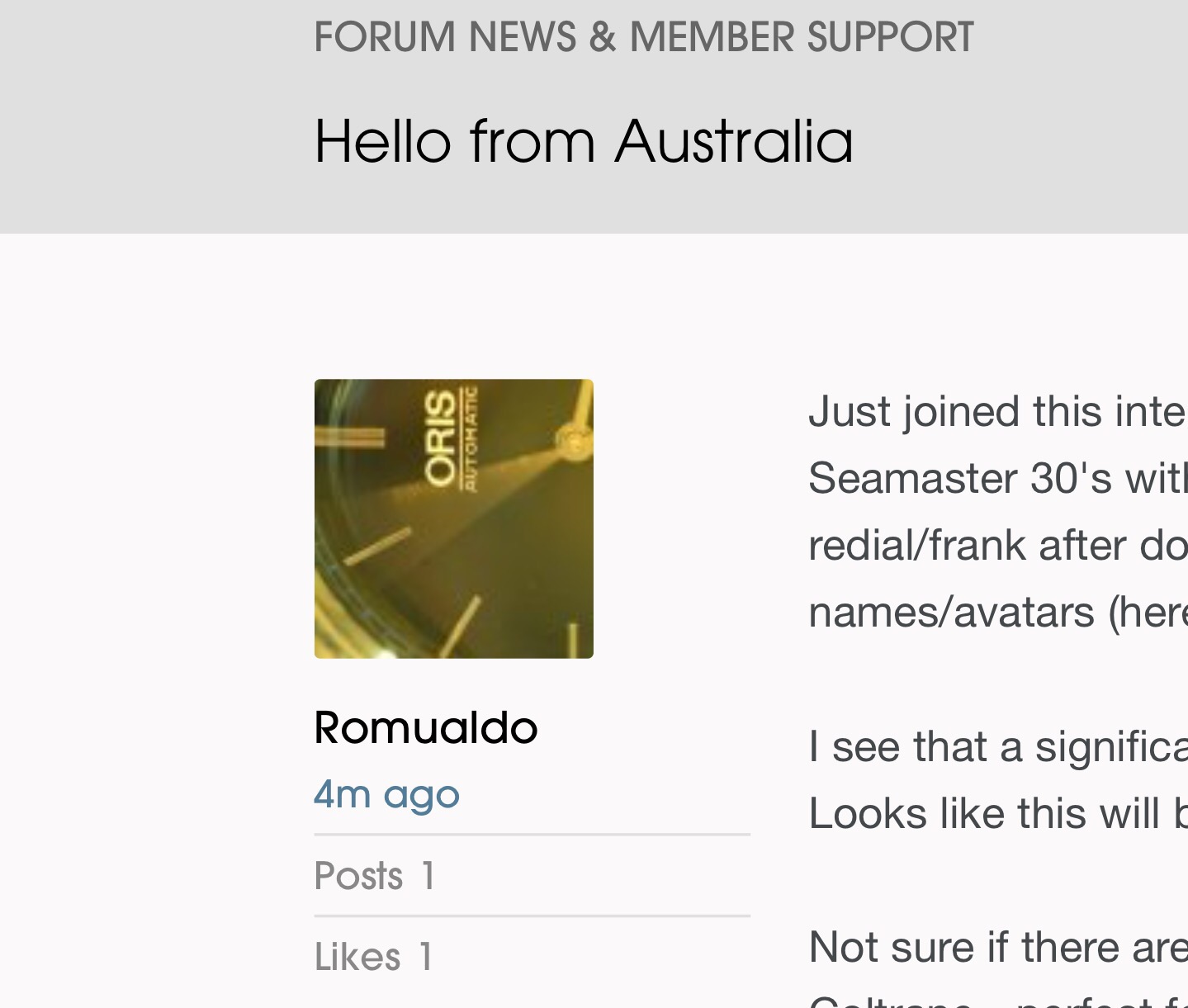
Task: Click the Likes count number 1
Action: click(425, 957)
